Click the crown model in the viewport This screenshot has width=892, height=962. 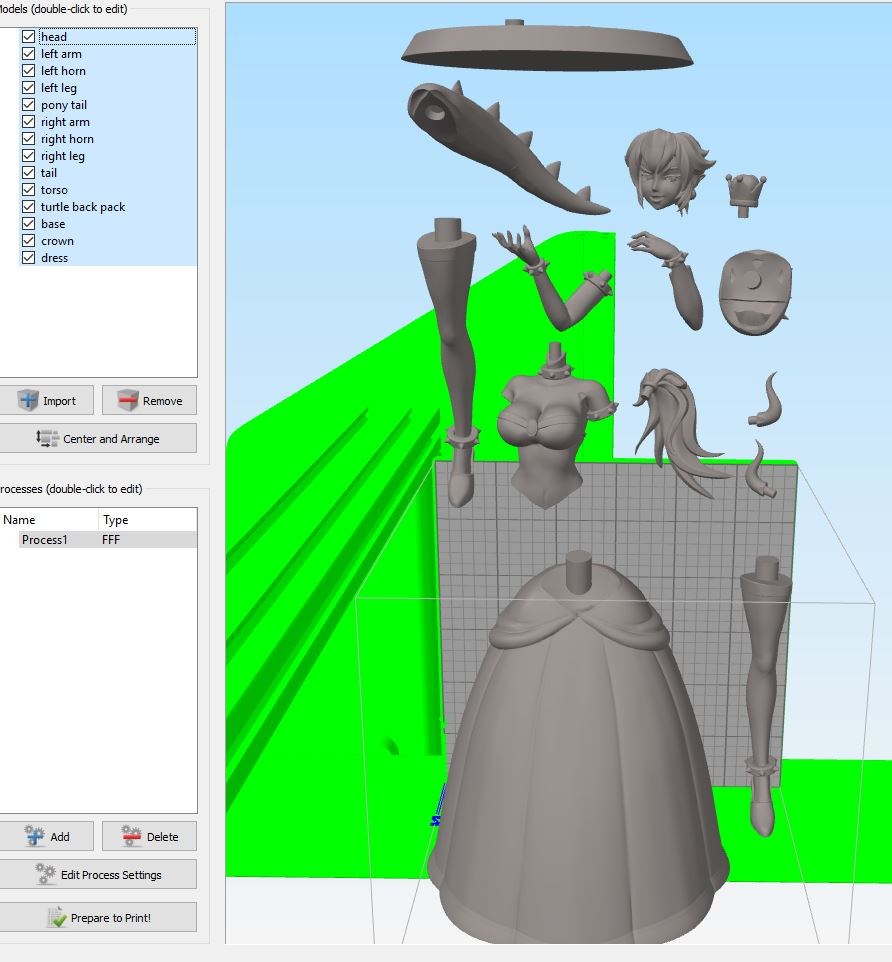point(747,193)
